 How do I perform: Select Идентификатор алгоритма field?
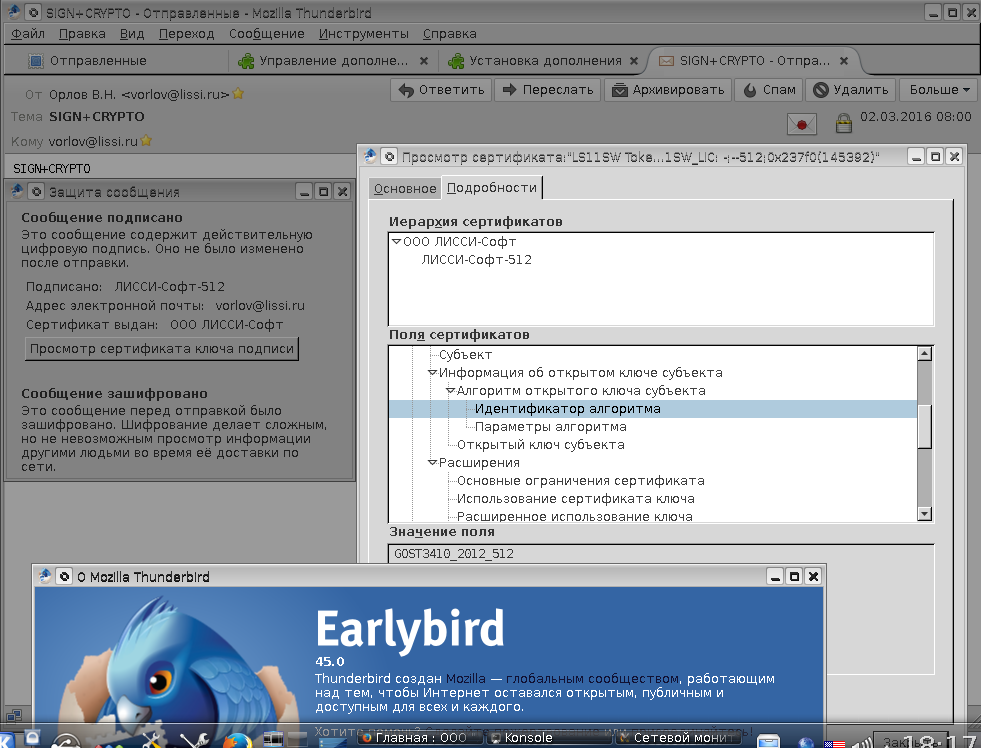[567, 409]
